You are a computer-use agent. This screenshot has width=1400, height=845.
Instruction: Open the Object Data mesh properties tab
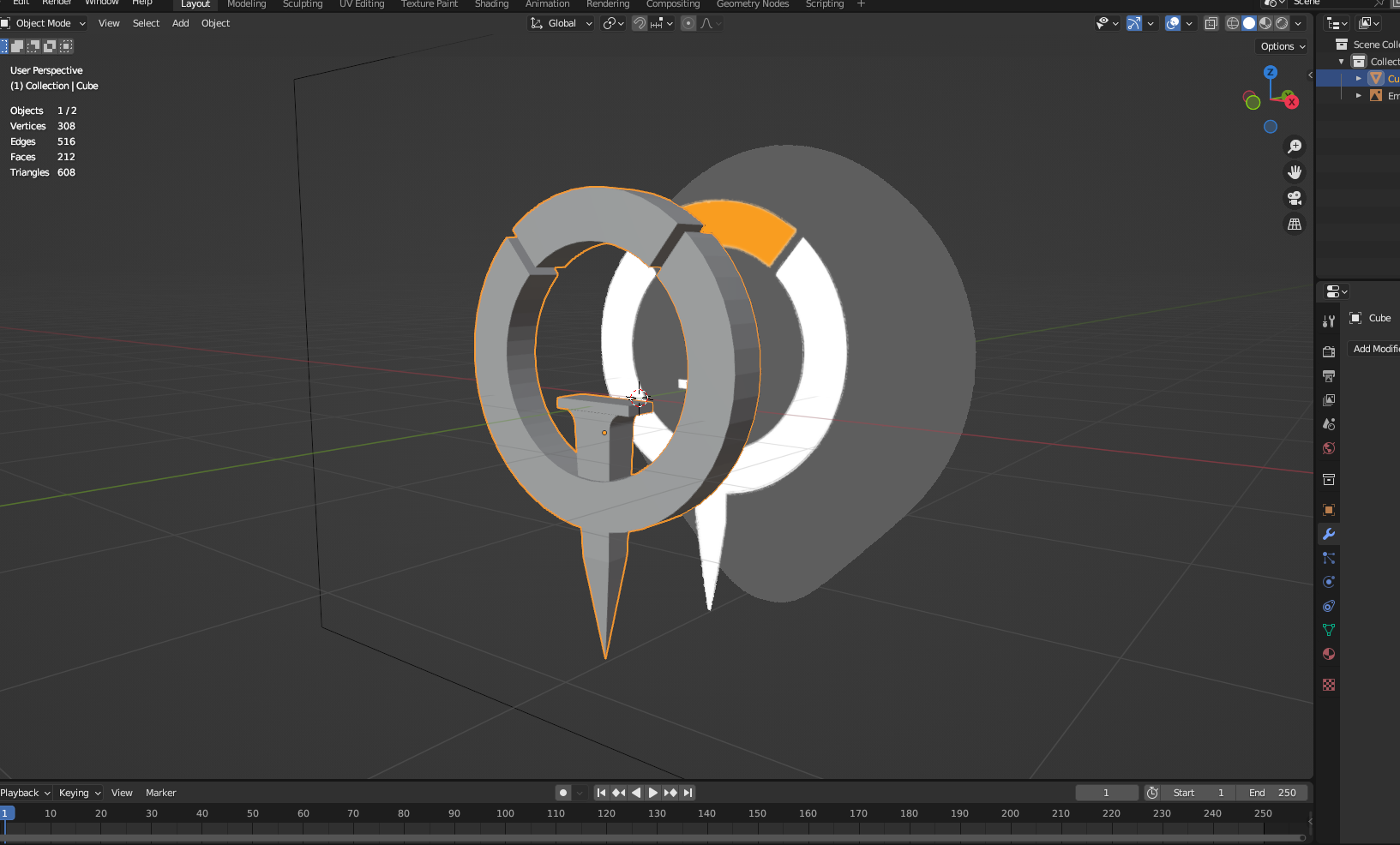point(1329,630)
